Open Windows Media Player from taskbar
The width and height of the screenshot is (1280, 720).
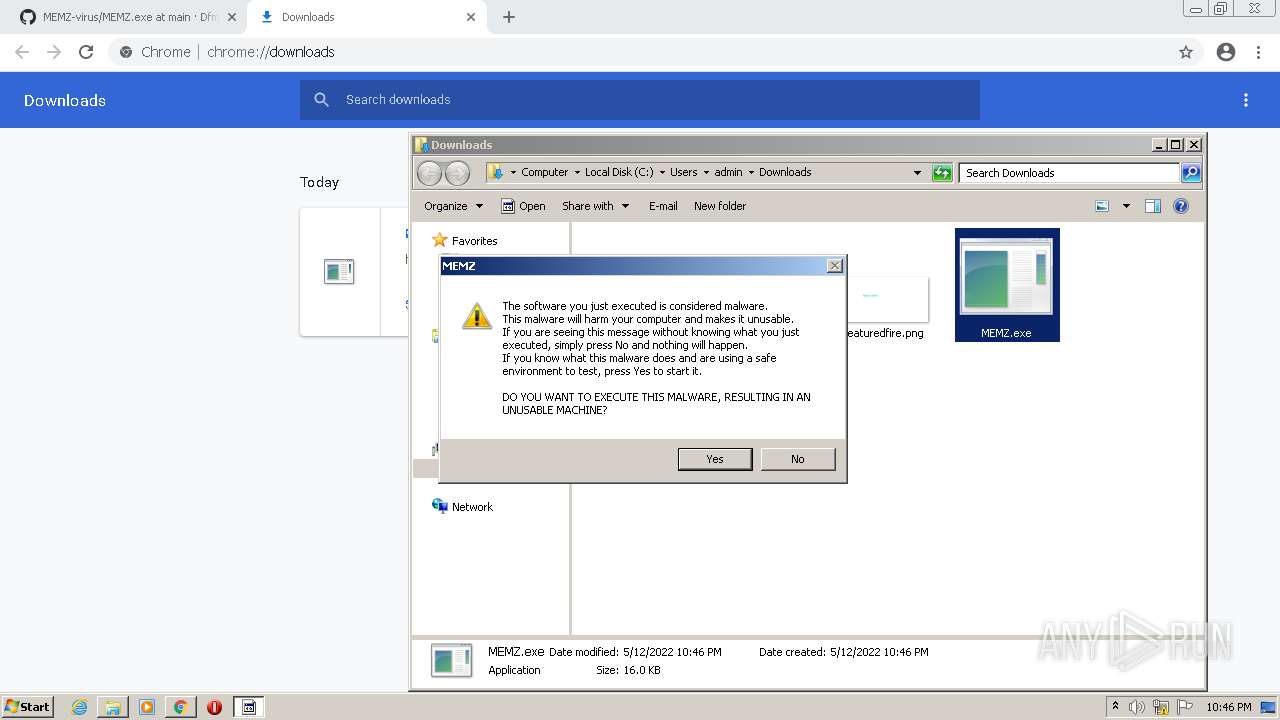pyautogui.click(x=147, y=707)
